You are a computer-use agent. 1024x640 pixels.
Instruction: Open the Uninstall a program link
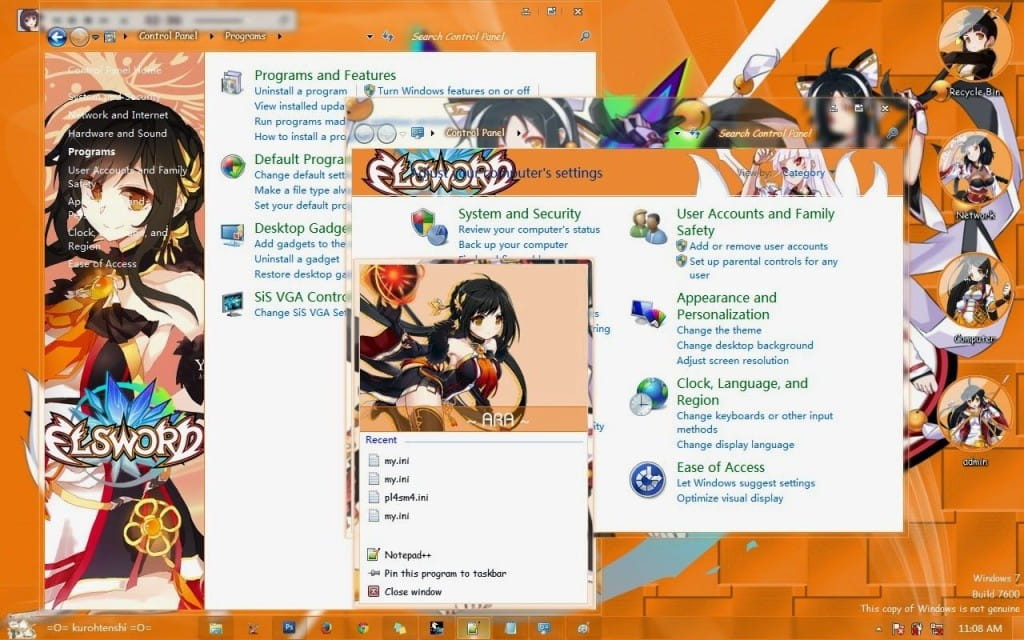tap(301, 89)
